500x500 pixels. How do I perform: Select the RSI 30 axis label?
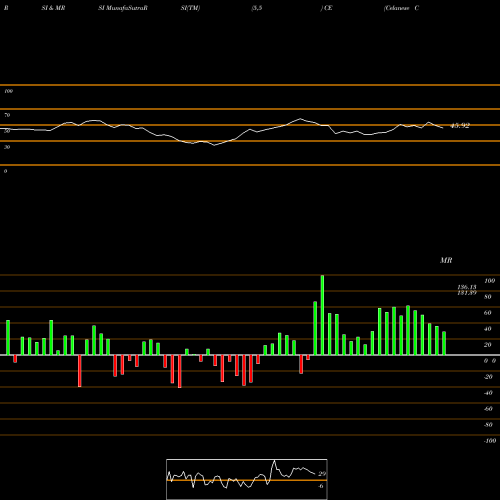(x=7, y=147)
